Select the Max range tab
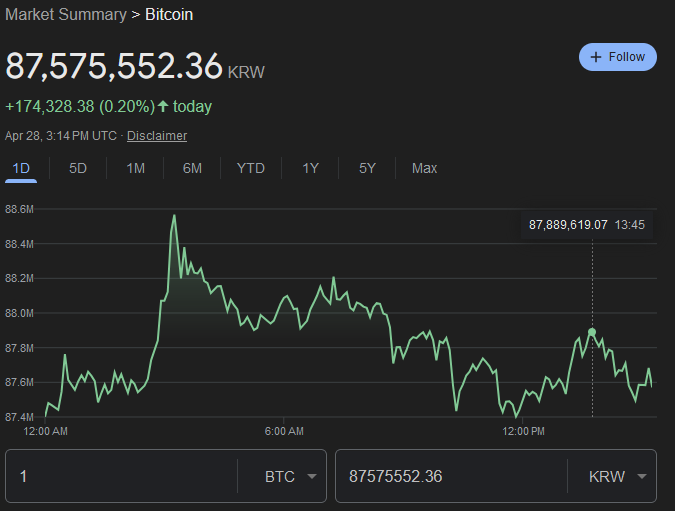The width and height of the screenshot is (675, 511). pos(424,168)
